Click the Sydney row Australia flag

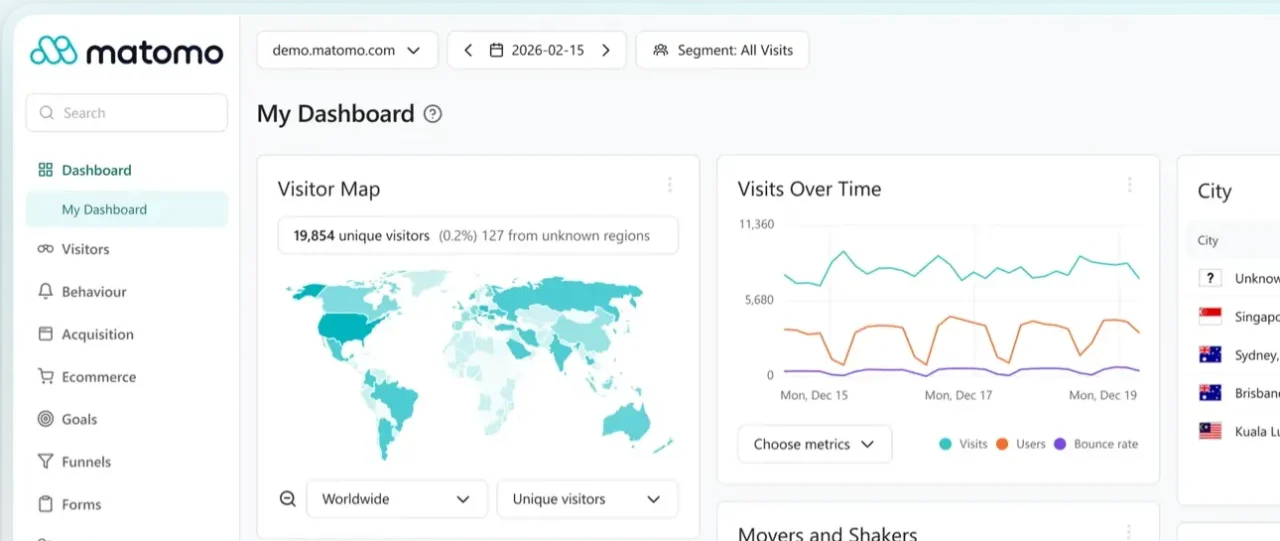click(x=1210, y=354)
